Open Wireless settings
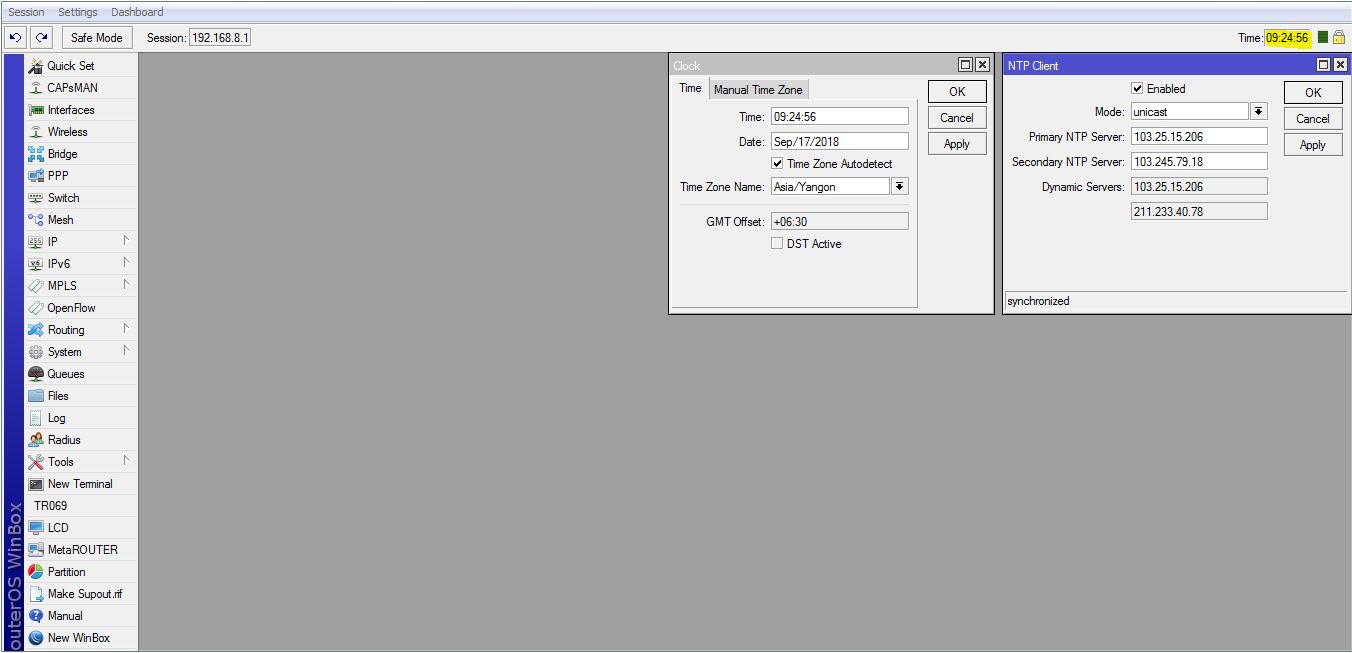The image size is (1352, 653). pyautogui.click(x=81, y=132)
